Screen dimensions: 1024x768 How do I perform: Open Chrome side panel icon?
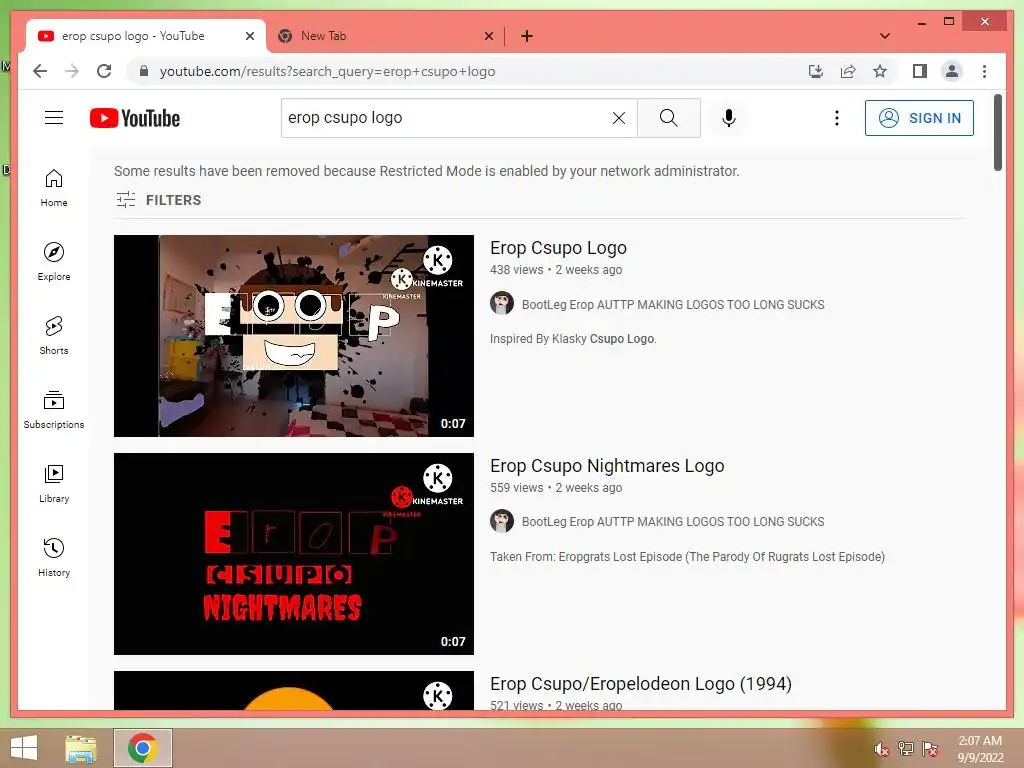coord(920,71)
